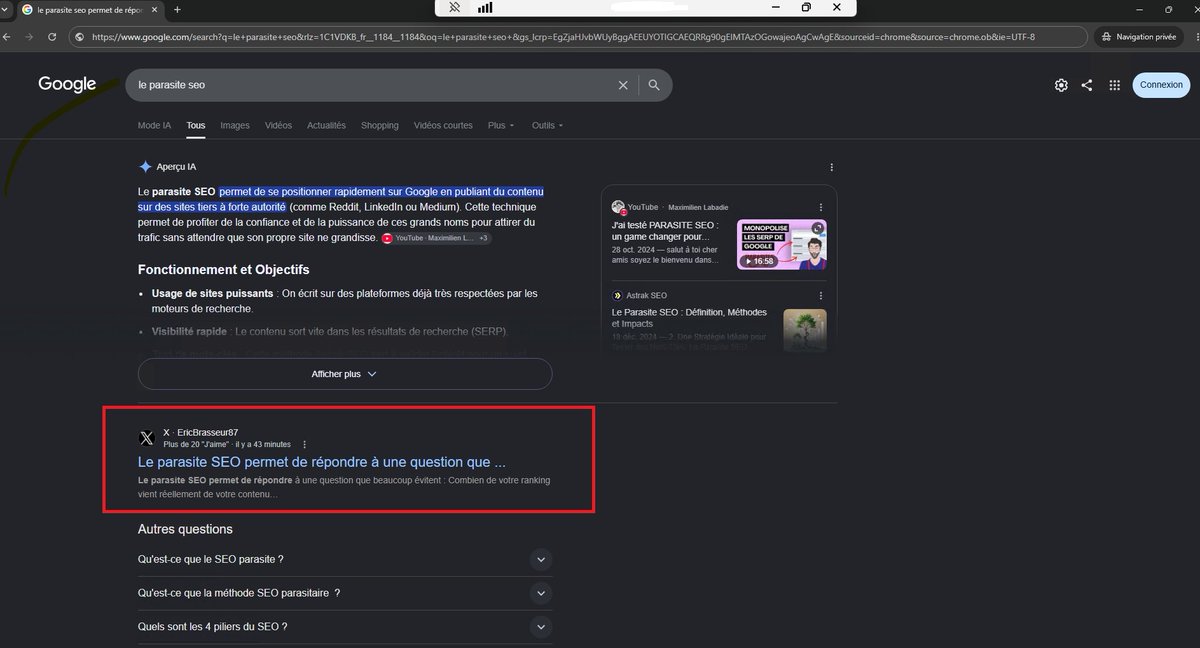Expand the Plus dropdown

point(501,126)
